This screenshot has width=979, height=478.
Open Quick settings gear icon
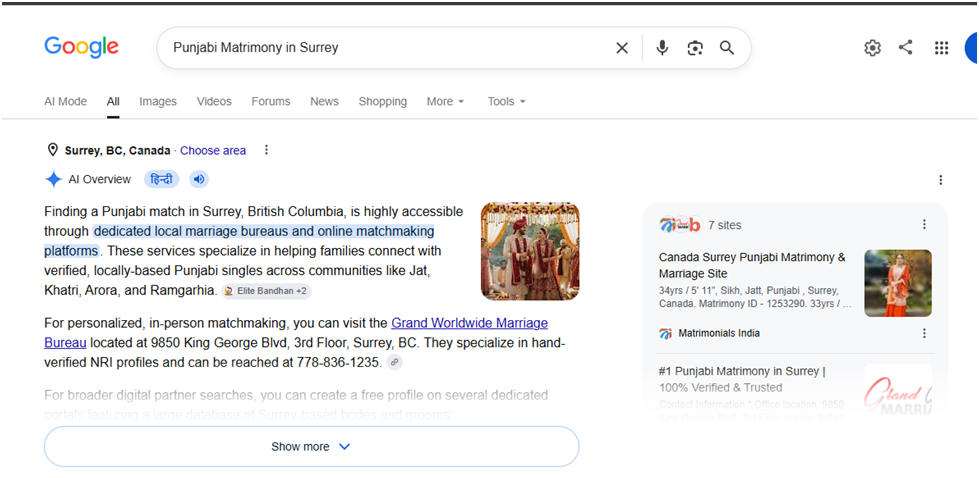tap(872, 48)
